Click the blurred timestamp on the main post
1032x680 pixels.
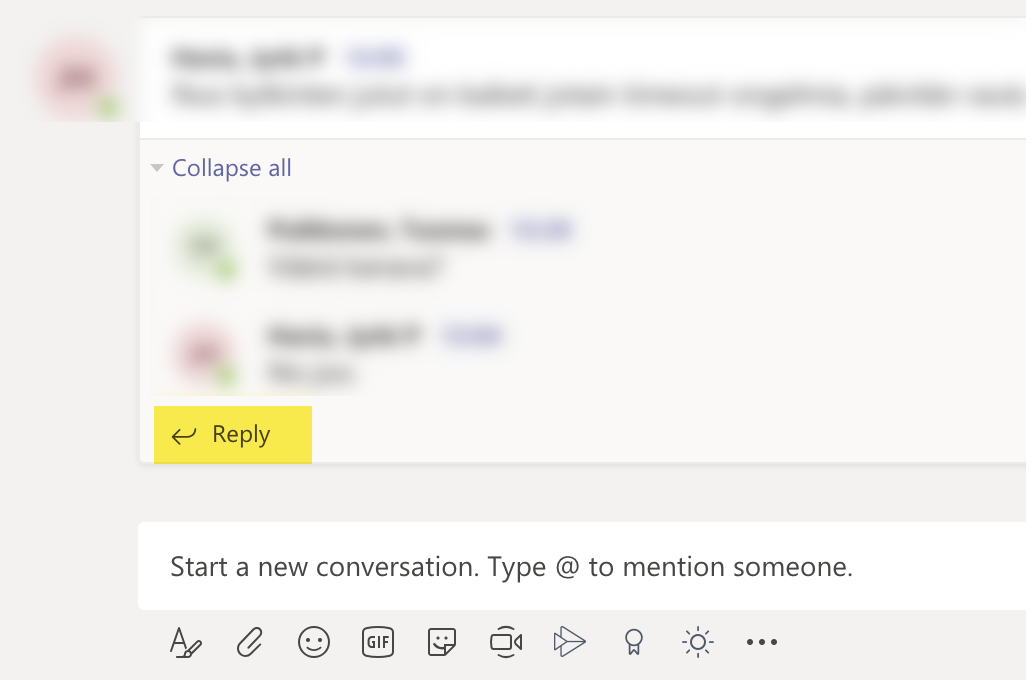375,57
